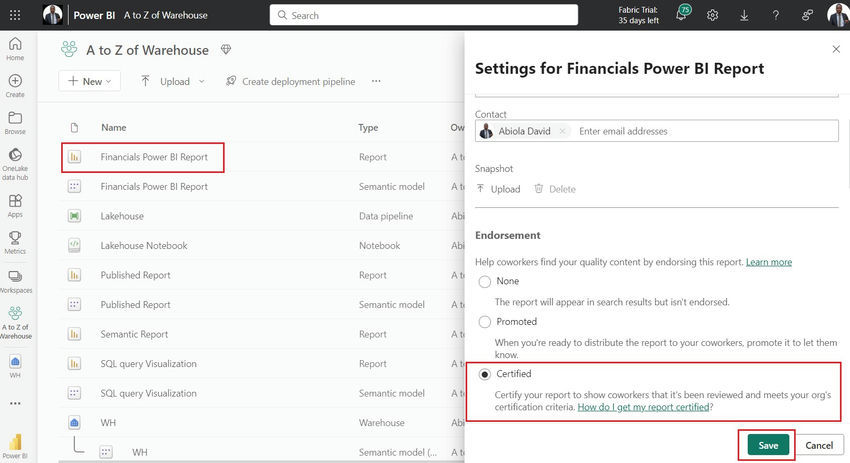
Task: Select the None endorsement option
Action: click(x=485, y=282)
